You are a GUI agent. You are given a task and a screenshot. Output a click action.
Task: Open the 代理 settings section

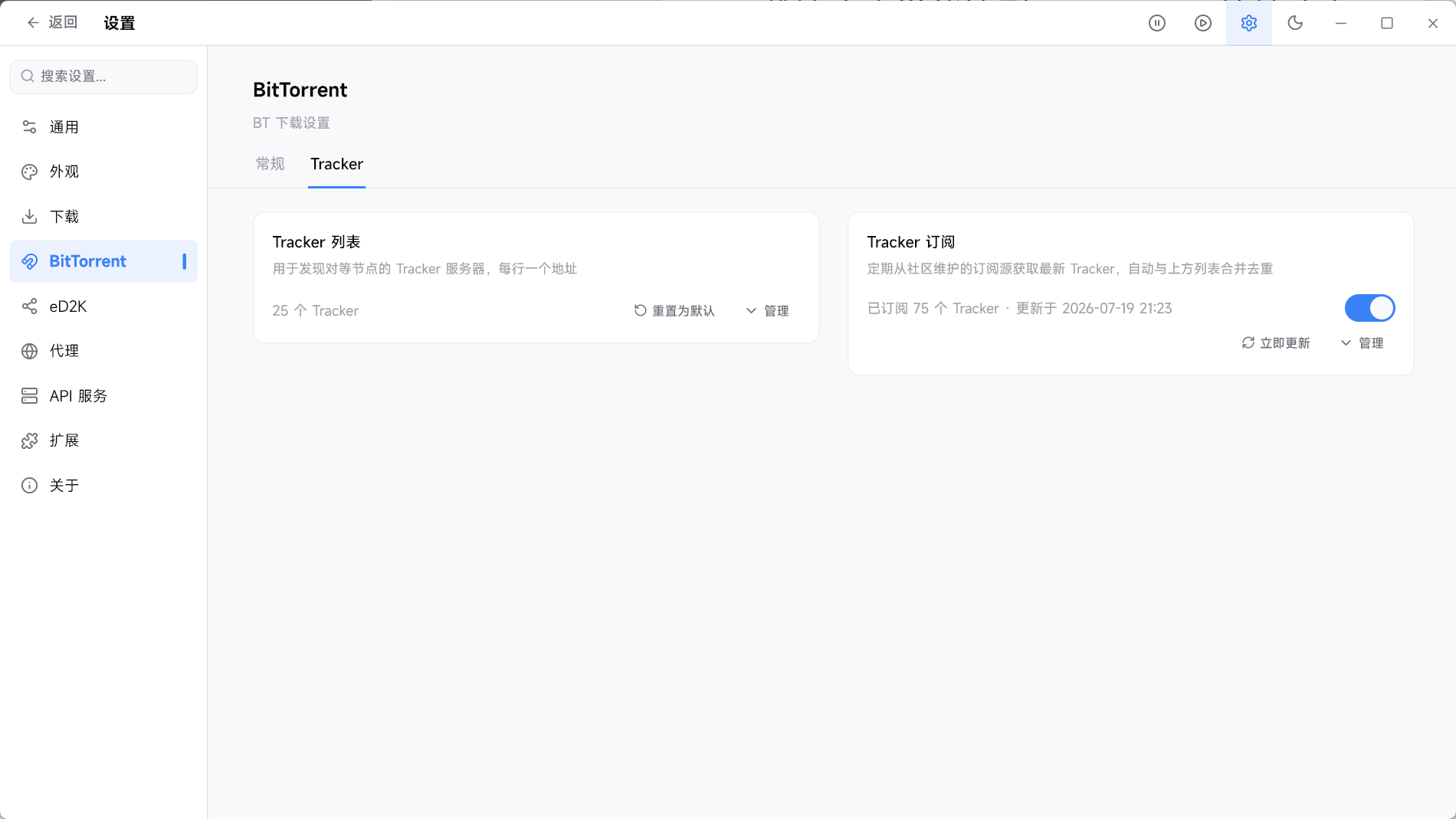click(103, 351)
